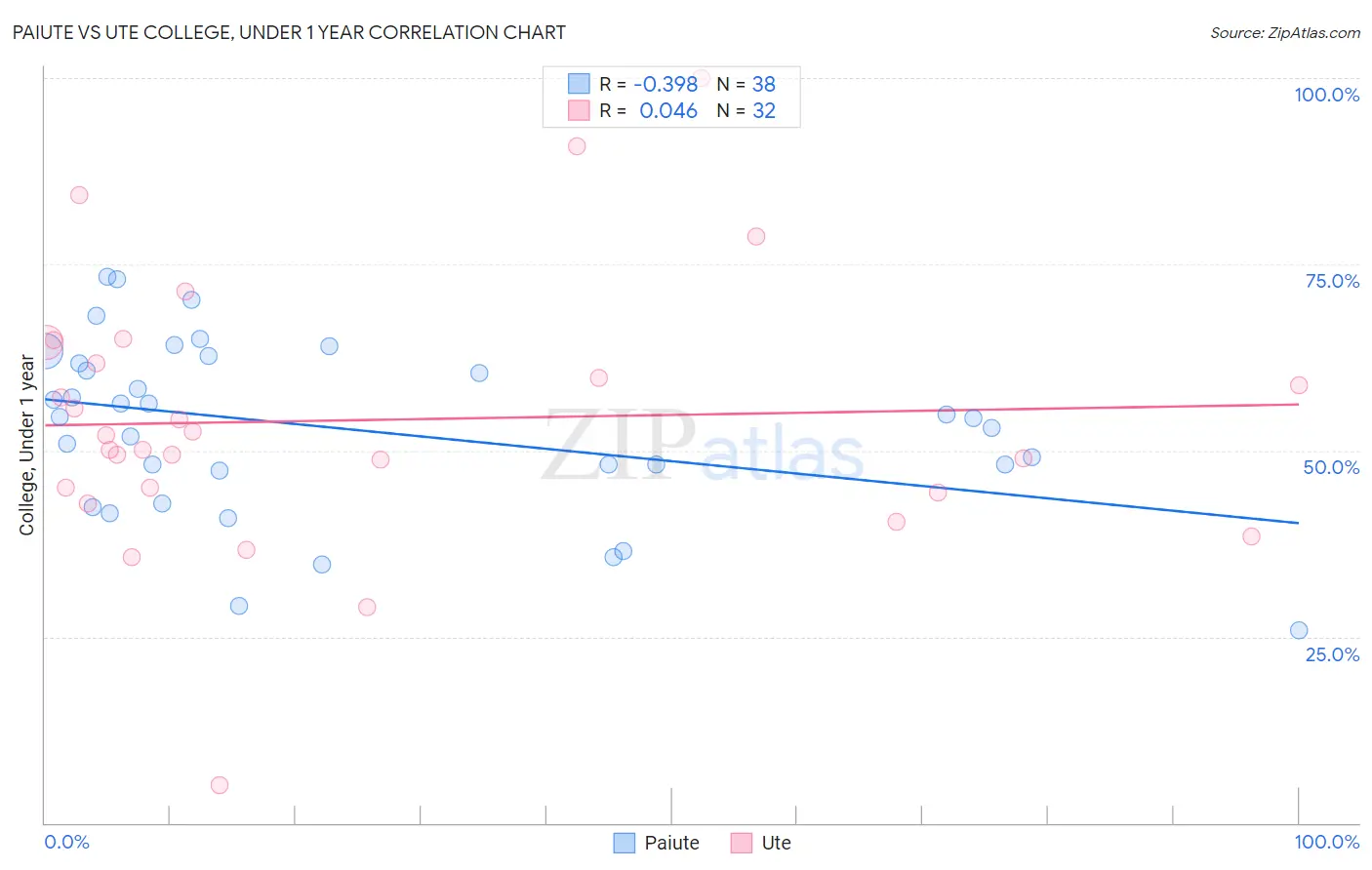Click the 75.0% y-axis label
Viewport: 1372px width, 870px height.
pyautogui.click(x=1332, y=281)
